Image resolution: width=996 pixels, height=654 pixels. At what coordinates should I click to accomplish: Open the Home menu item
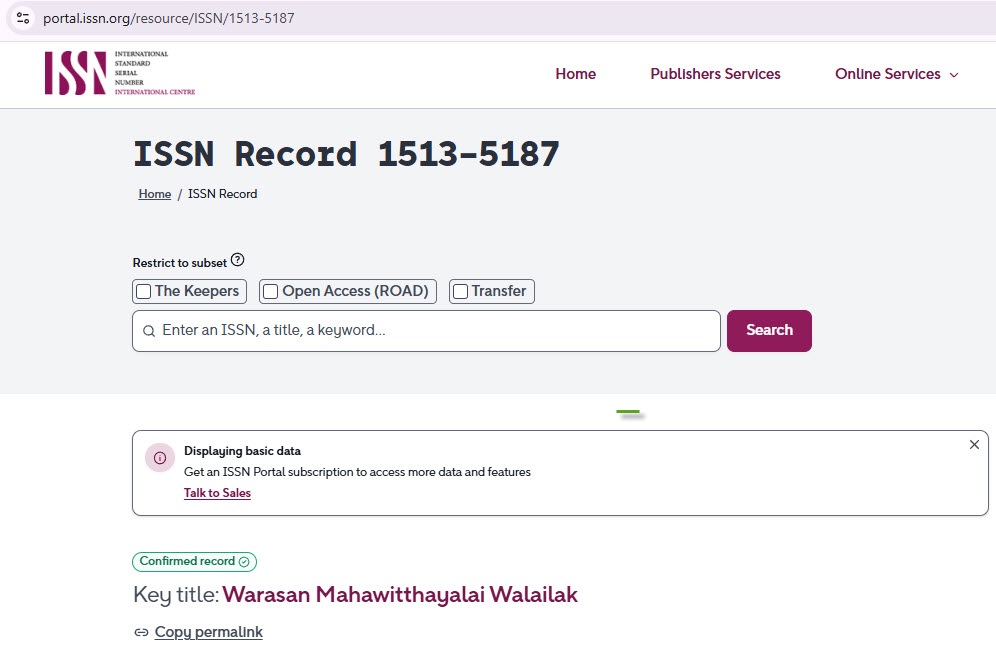pyautogui.click(x=575, y=74)
